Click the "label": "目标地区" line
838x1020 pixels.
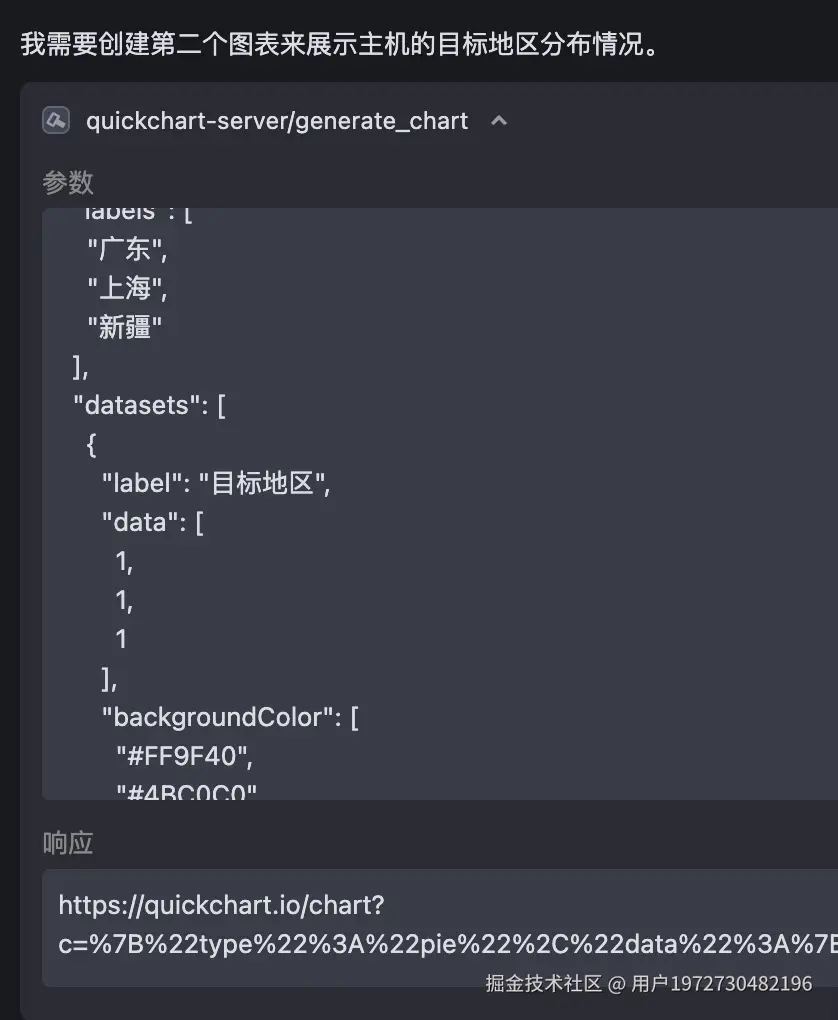click(216, 483)
